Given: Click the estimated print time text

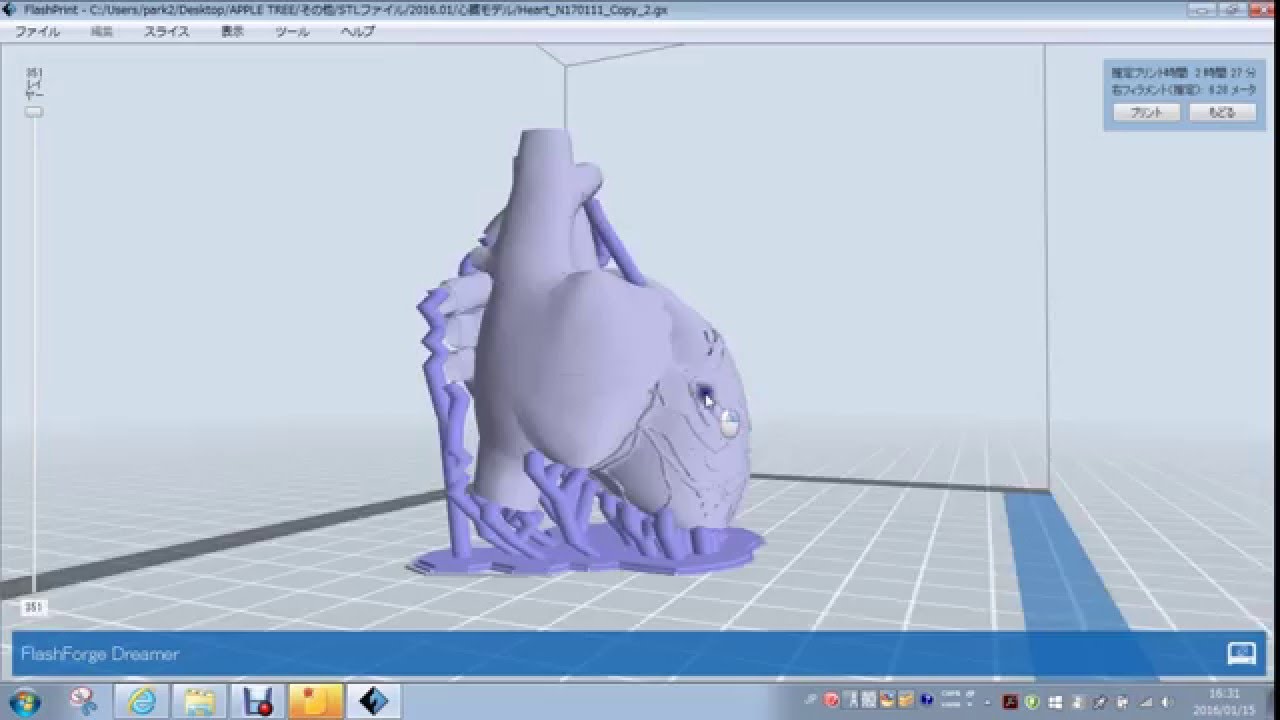Looking at the screenshot, I should pyautogui.click(x=1182, y=73).
